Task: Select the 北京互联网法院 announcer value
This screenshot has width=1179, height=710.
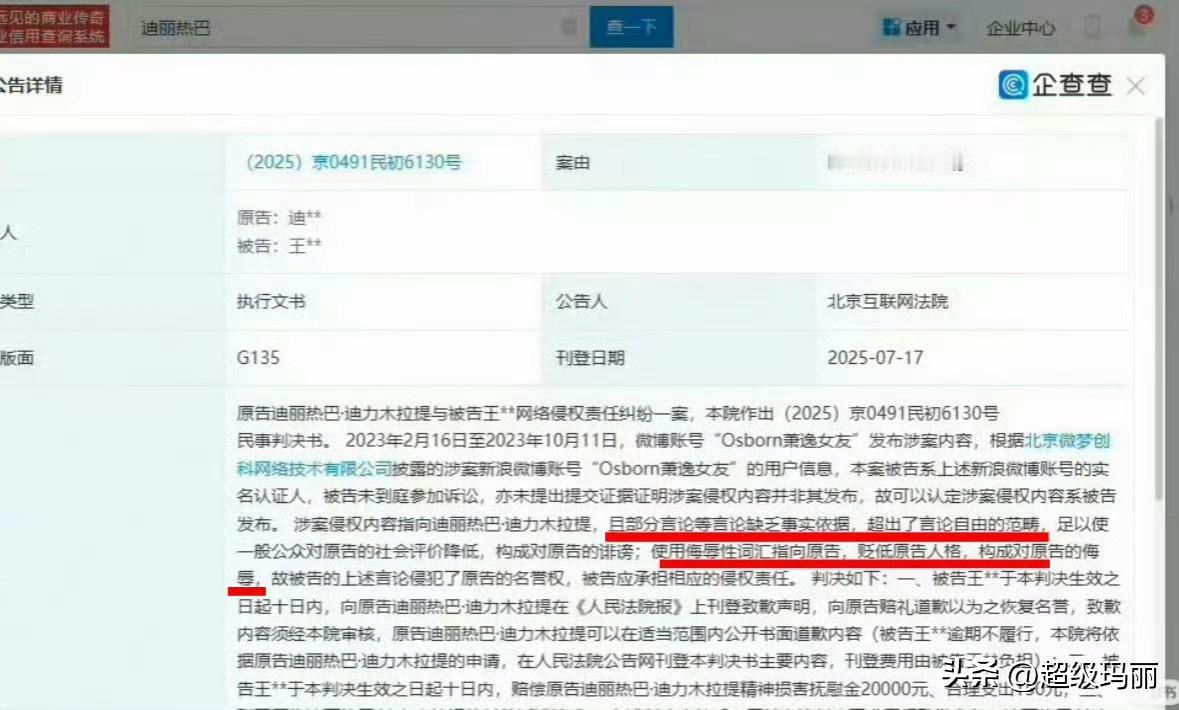Action: [887, 302]
